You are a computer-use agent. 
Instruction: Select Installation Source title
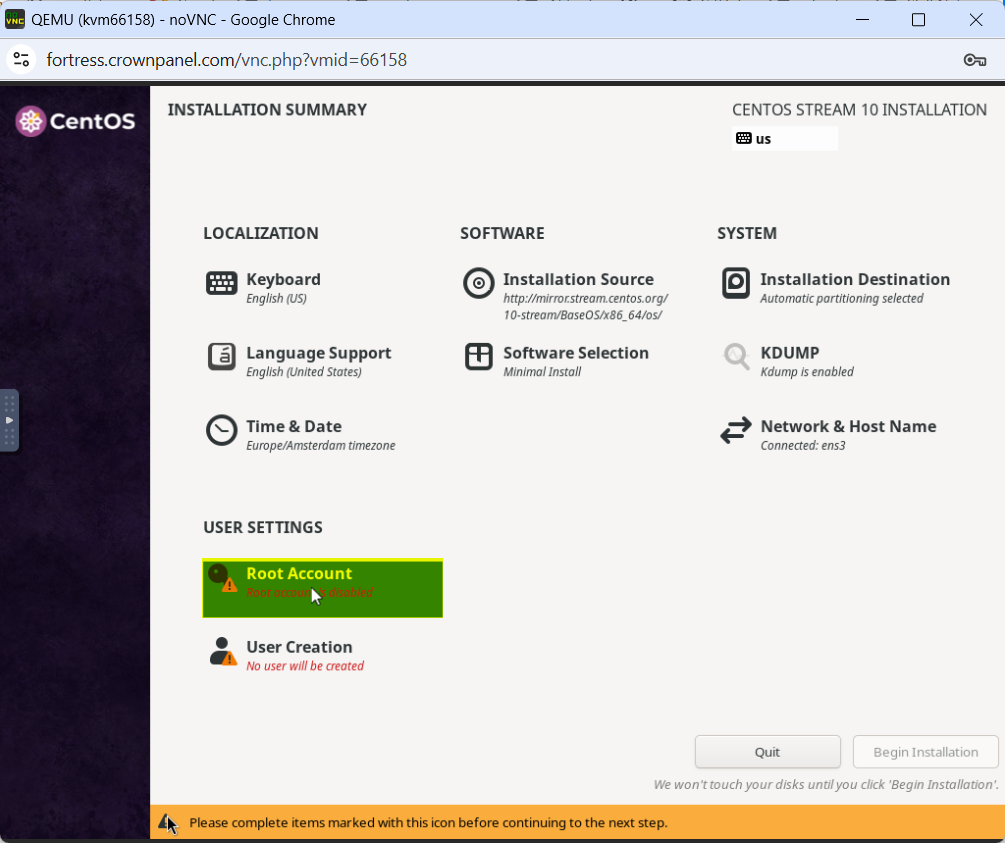click(578, 280)
